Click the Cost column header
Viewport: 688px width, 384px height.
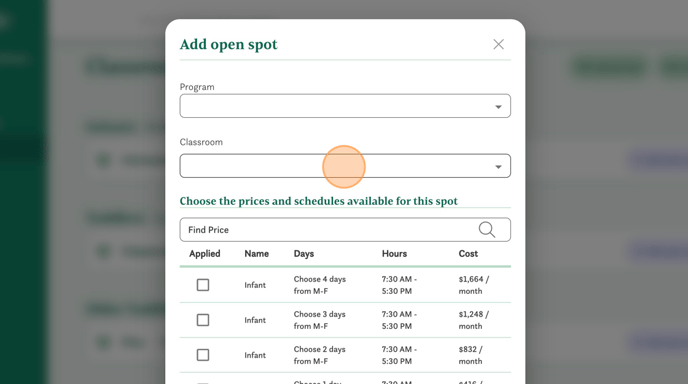(x=468, y=254)
